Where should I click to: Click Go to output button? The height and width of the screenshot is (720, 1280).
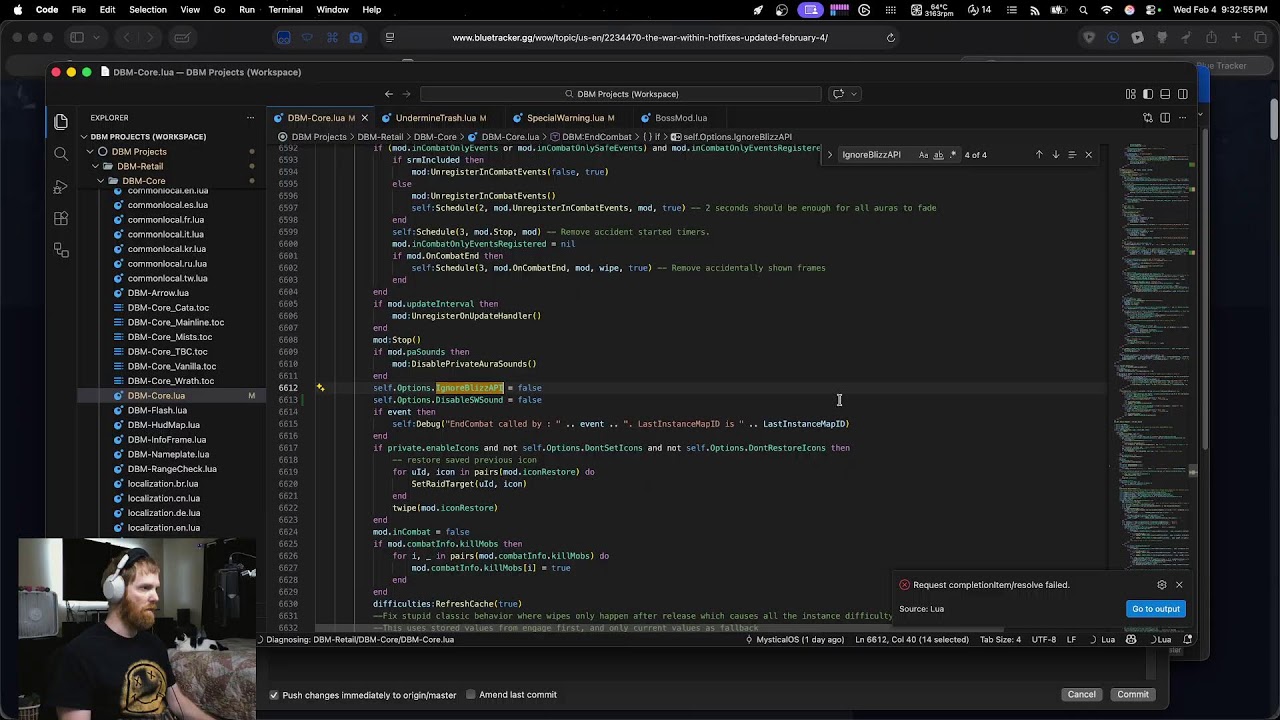[1155, 609]
